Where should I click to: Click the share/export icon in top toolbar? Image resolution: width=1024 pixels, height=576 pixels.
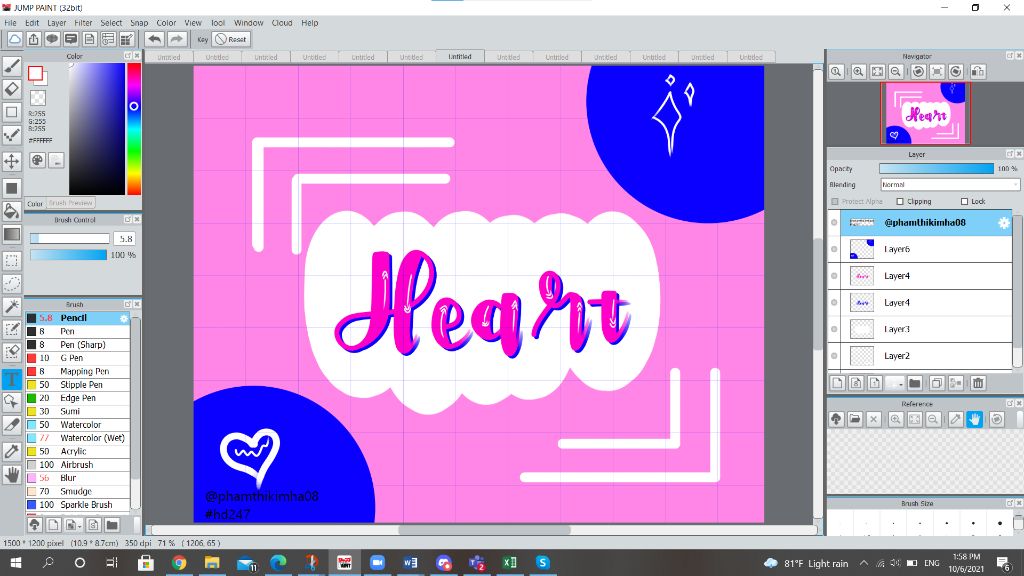[33, 39]
